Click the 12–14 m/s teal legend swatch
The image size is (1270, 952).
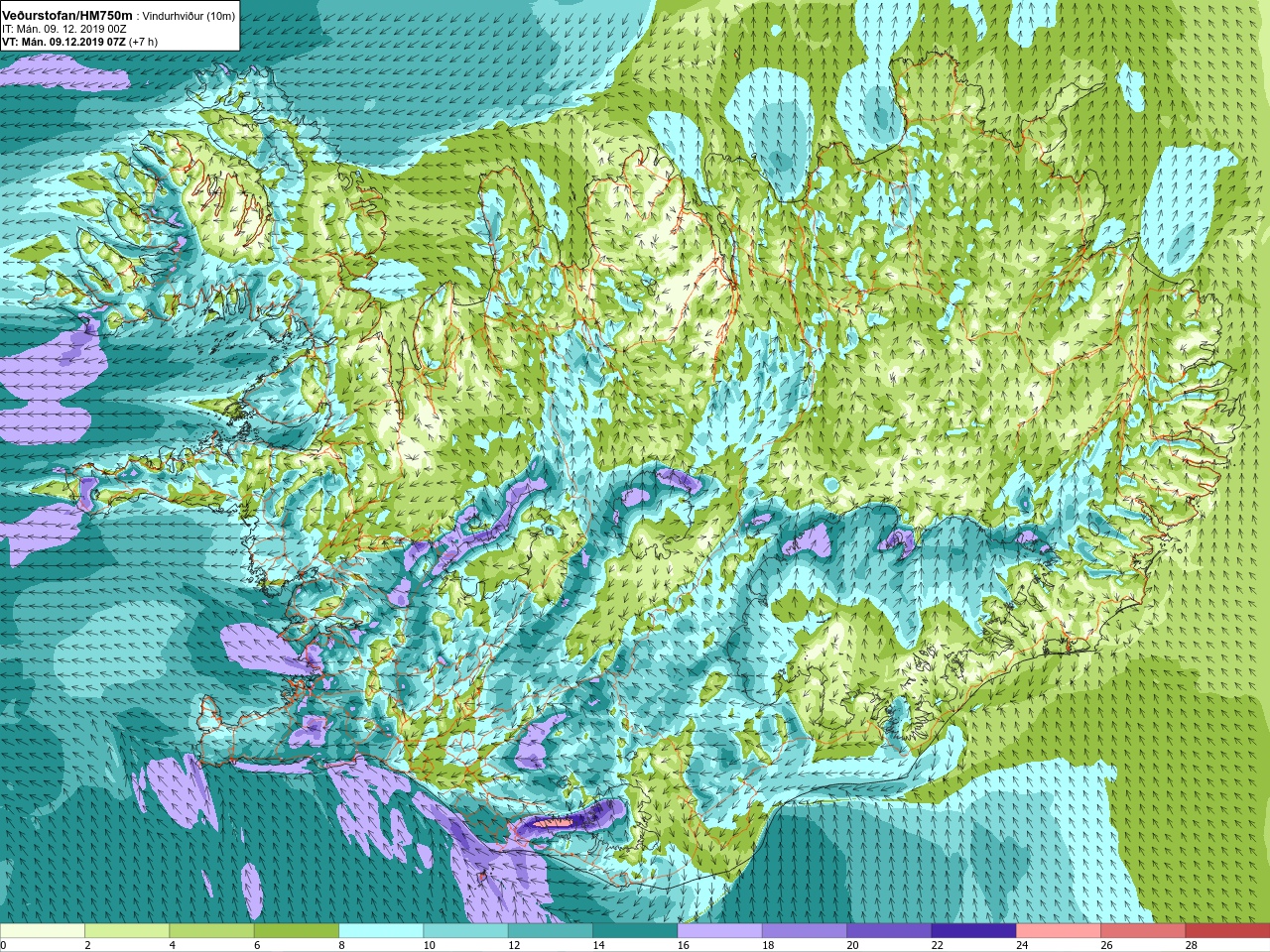[551, 931]
